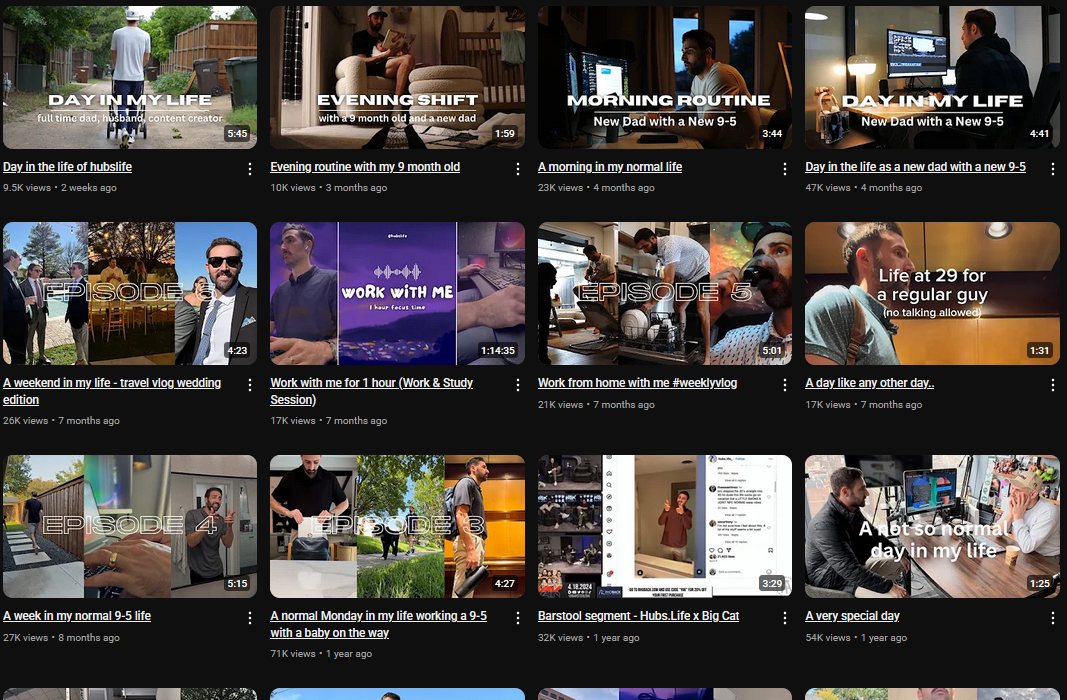
Task: Play the 'EPISODE 3' thumbnail
Action: 397,527
